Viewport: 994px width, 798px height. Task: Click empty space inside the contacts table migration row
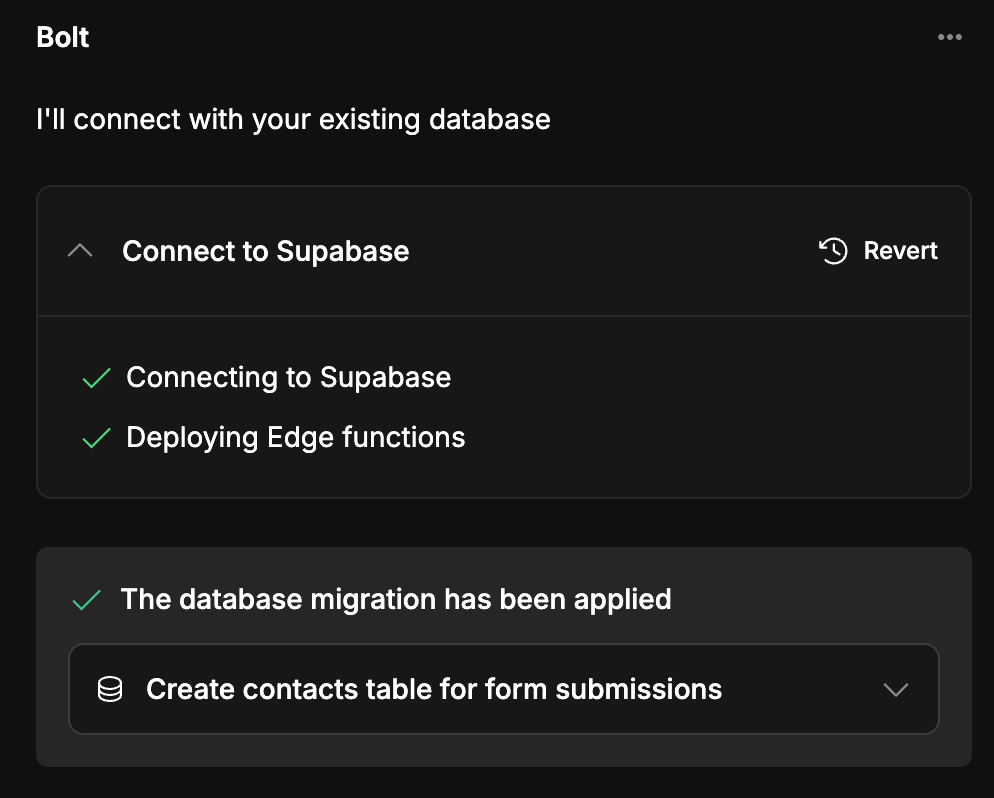tap(800, 689)
